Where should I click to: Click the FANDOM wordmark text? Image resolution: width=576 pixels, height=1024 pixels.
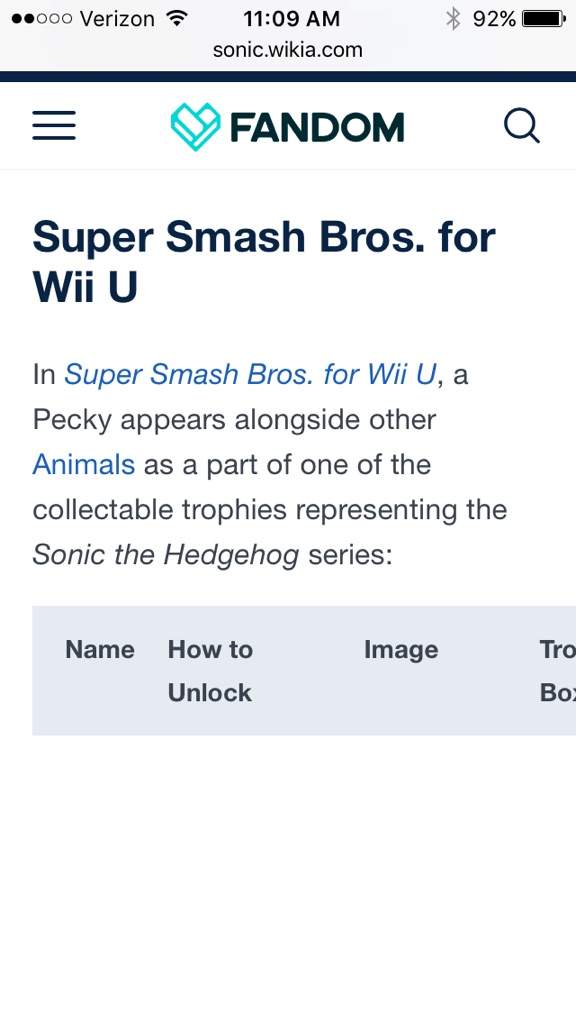pyautogui.click(x=317, y=127)
